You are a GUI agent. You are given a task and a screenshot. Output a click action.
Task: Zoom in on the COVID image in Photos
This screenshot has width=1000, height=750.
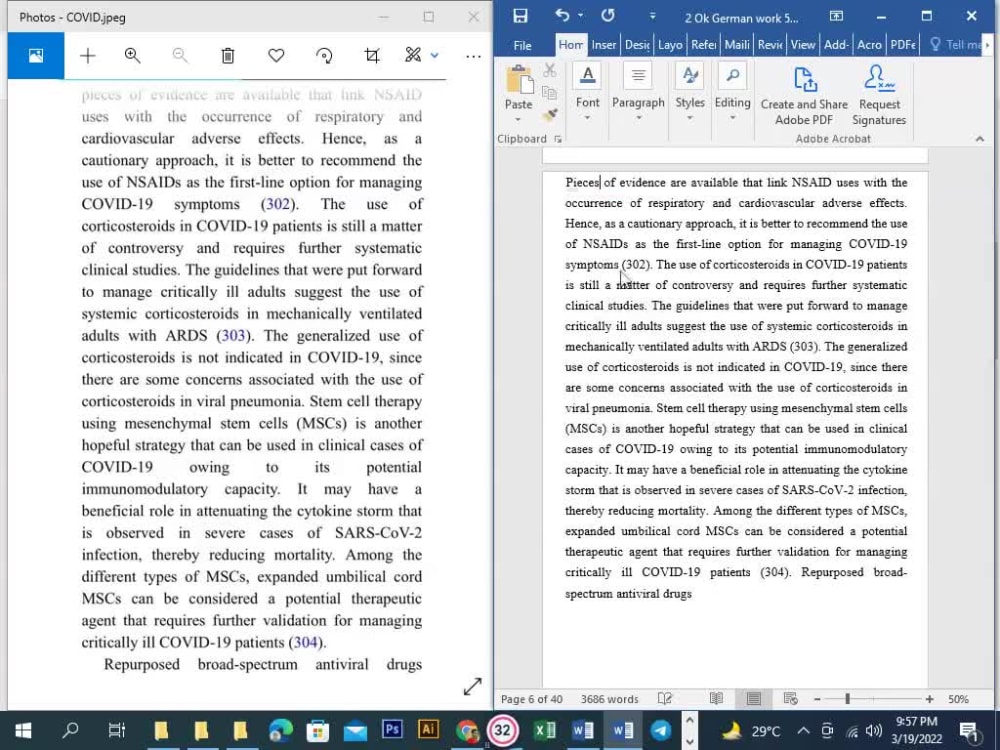pyautogui.click(x=132, y=55)
